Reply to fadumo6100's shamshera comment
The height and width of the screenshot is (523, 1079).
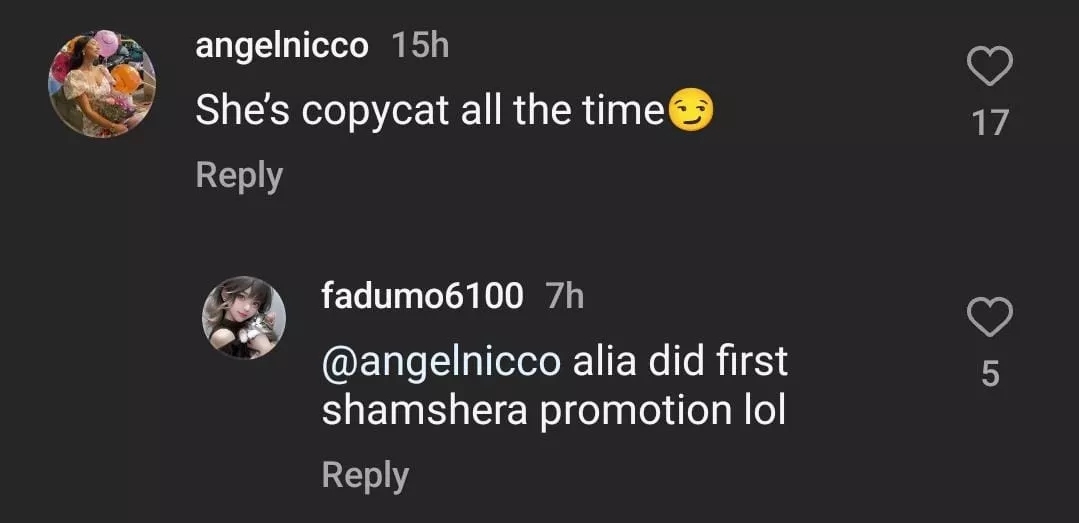(365, 475)
